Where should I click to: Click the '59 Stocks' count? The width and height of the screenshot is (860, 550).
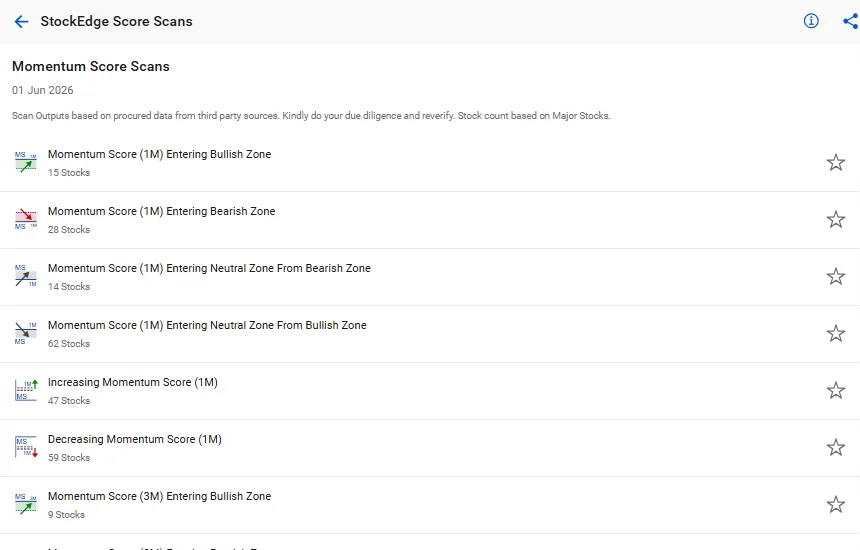point(69,458)
